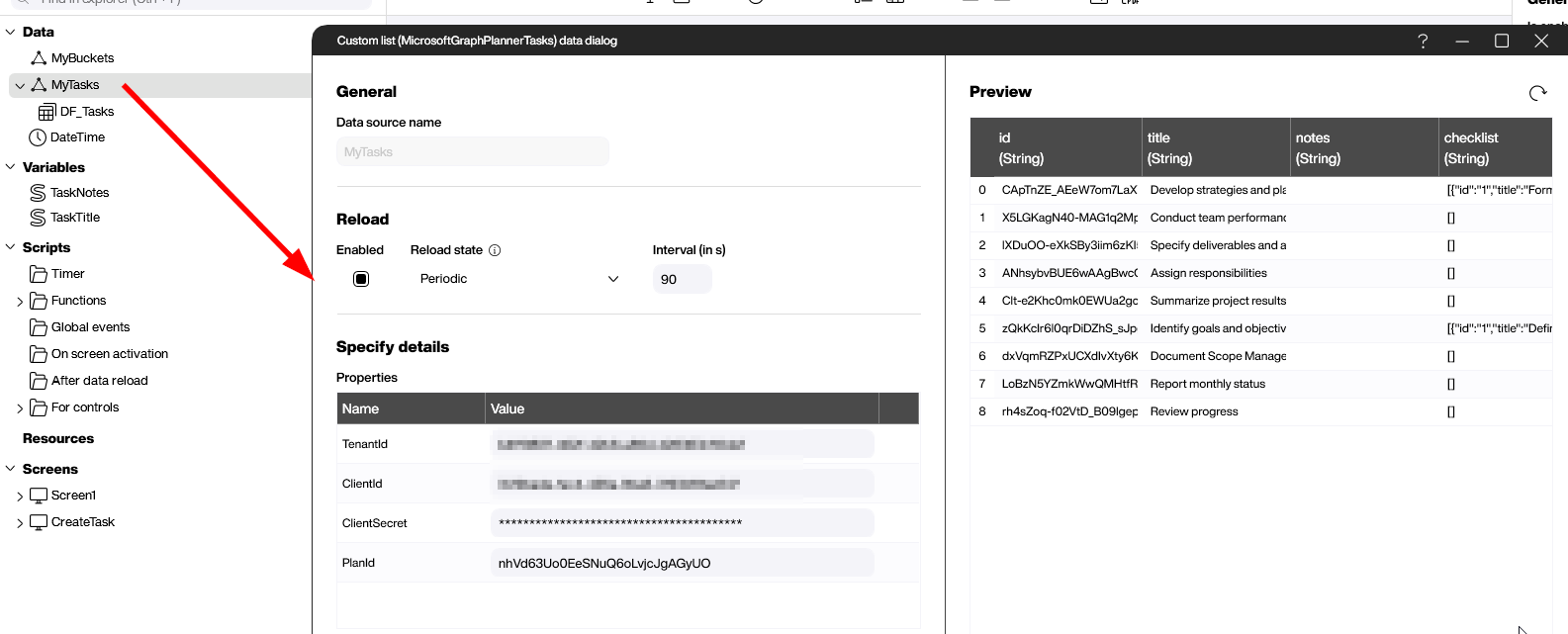Select preview cell 'Assign responsibilities'
Screen dimensions: 1568x634
coord(1208,273)
